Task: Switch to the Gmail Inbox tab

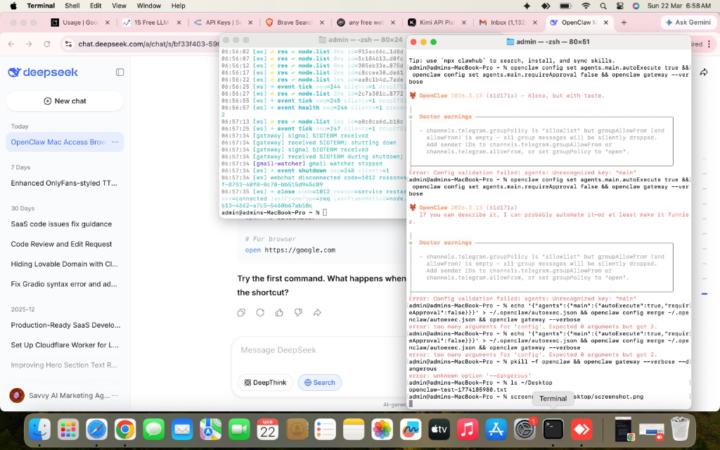Action: click(x=508, y=22)
